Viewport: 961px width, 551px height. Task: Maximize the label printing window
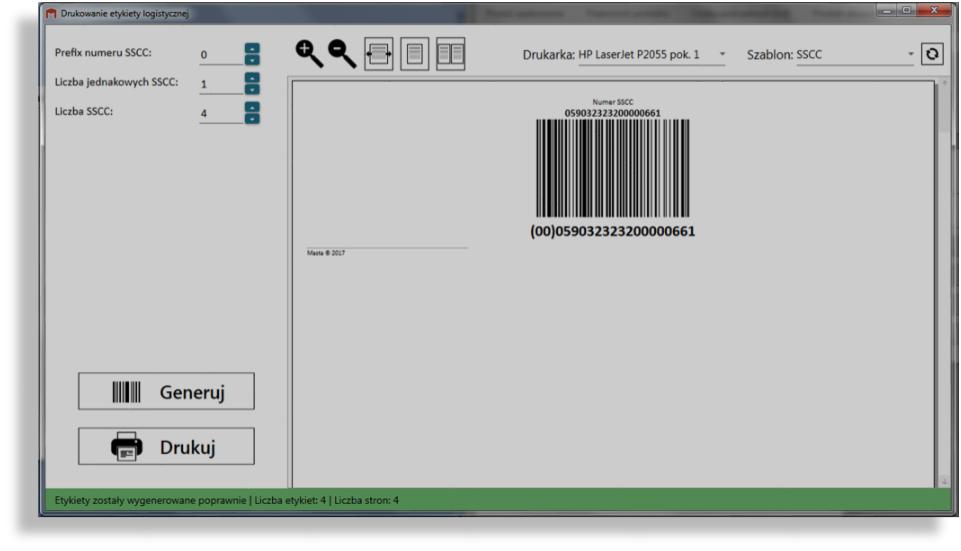pos(906,10)
